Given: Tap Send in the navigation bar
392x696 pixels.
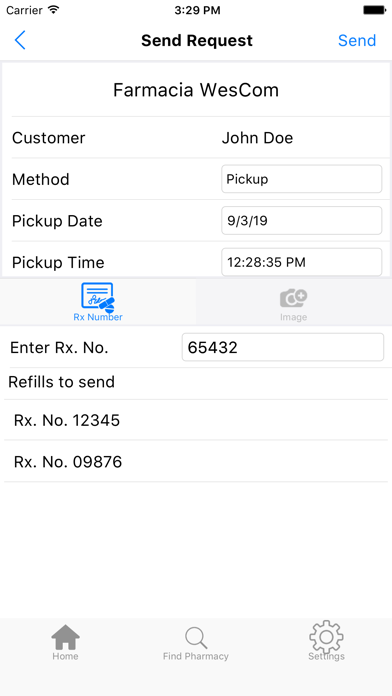Looking at the screenshot, I should coord(357,40).
